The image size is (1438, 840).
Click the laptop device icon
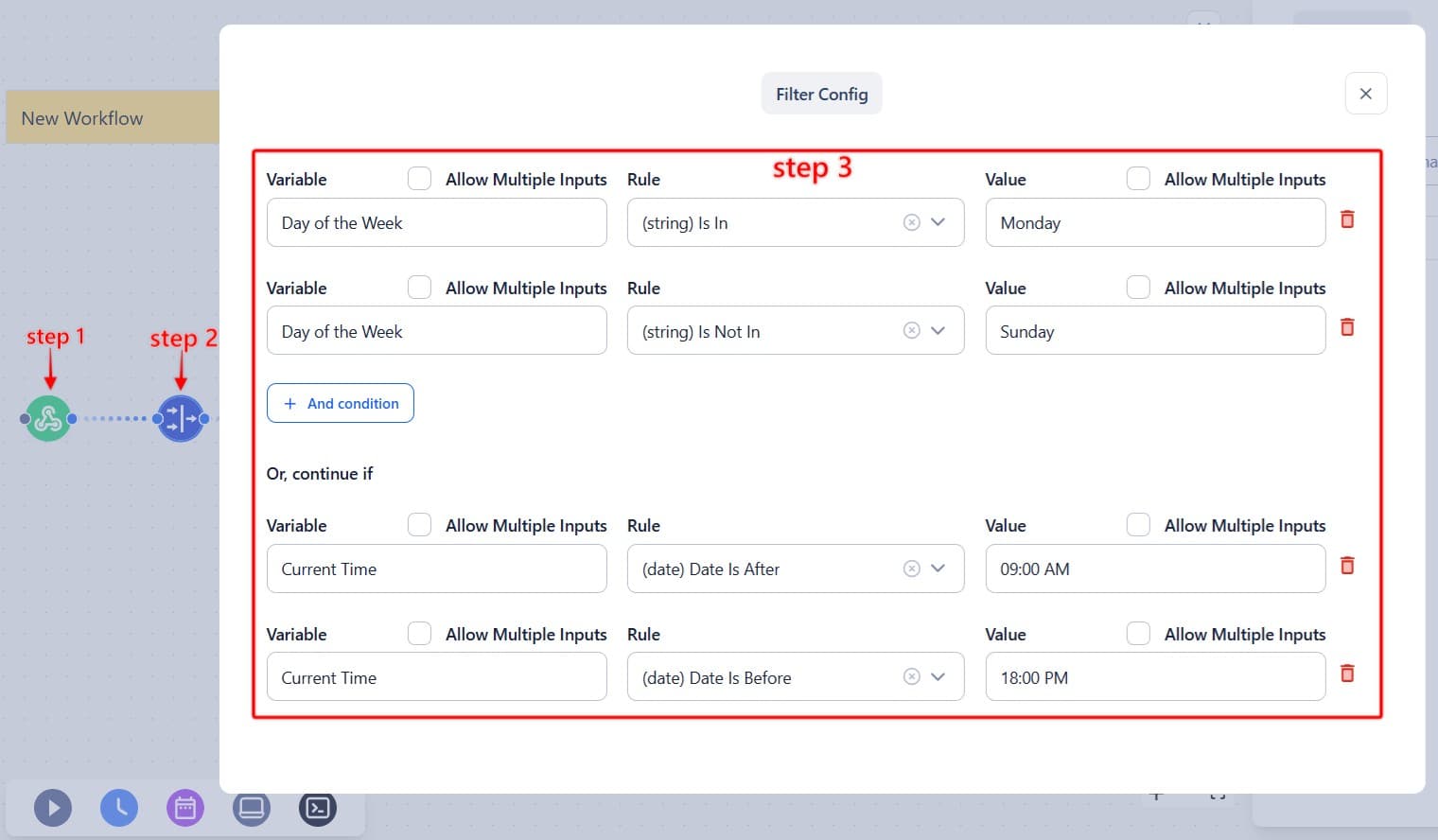pos(252,808)
